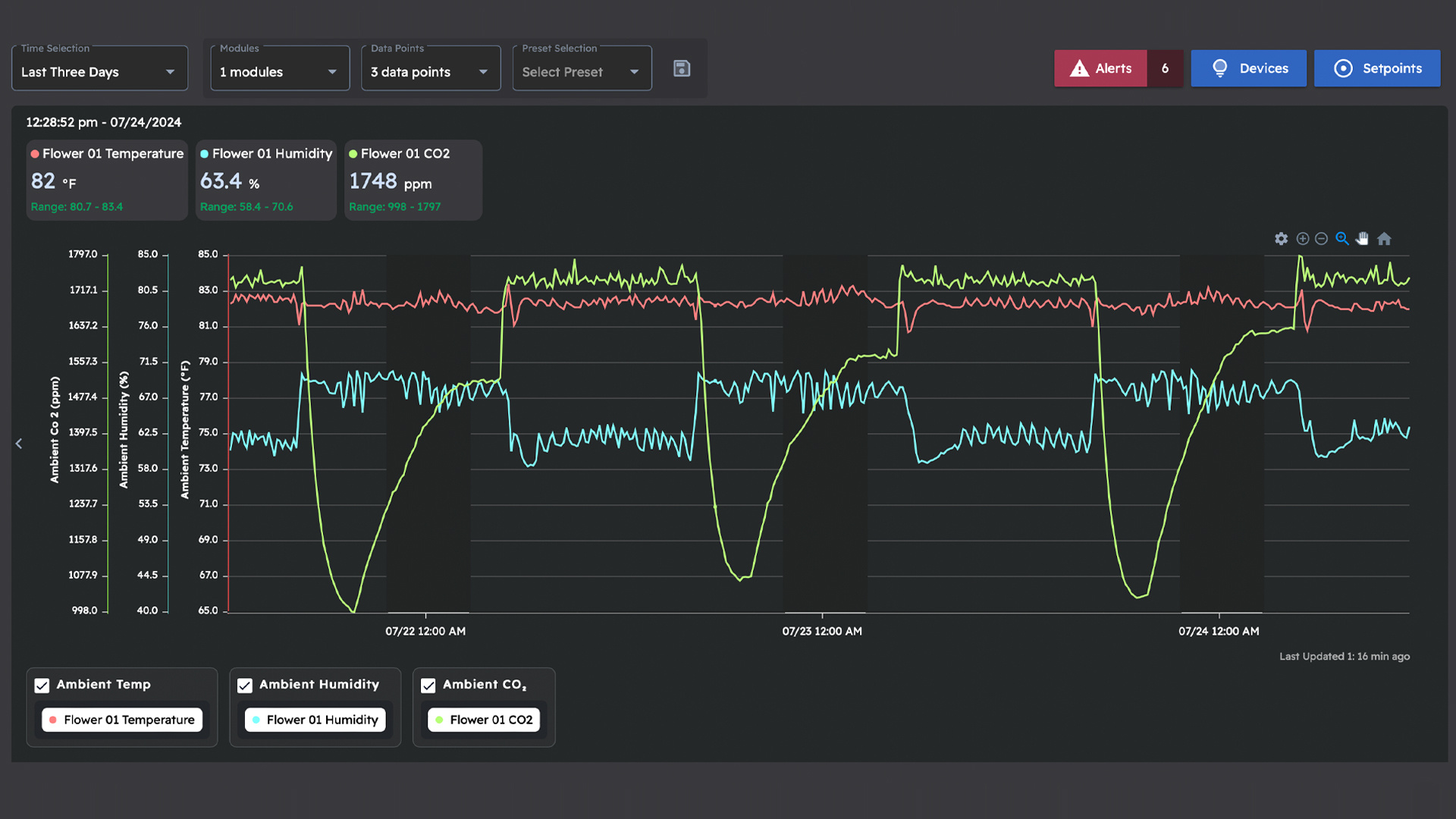1456x819 pixels.
Task: Click the save preset floppy icon
Action: (682, 69)
